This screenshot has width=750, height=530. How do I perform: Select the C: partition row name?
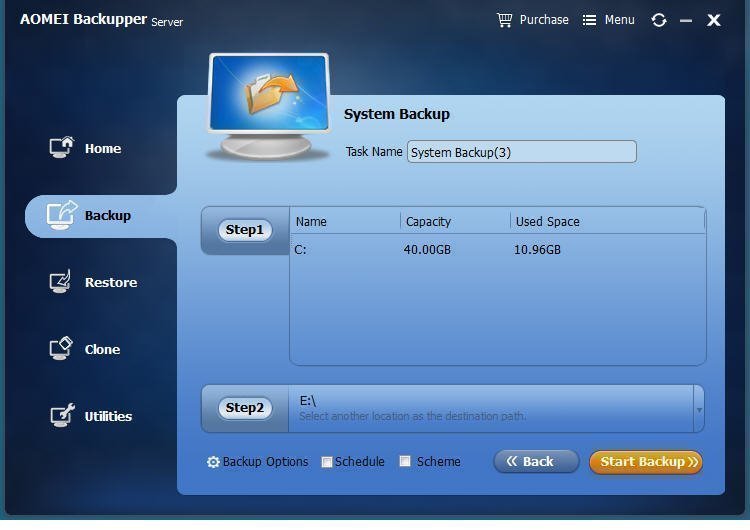pos(300,250)
